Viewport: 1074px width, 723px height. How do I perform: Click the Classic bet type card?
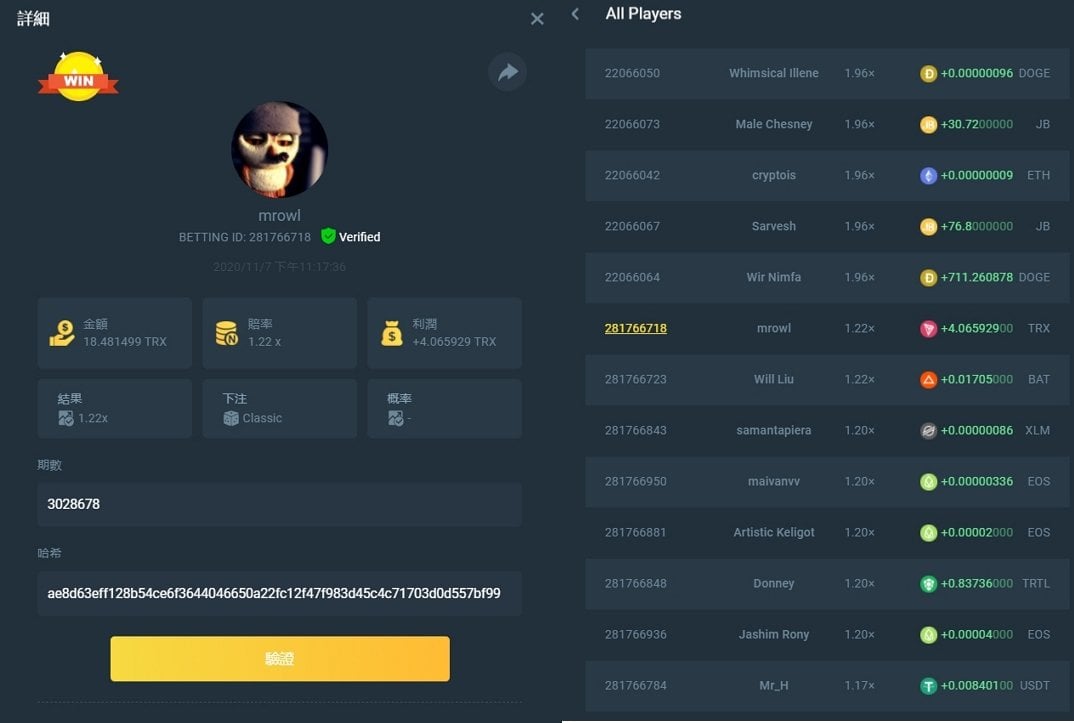(x=280, y=408)
